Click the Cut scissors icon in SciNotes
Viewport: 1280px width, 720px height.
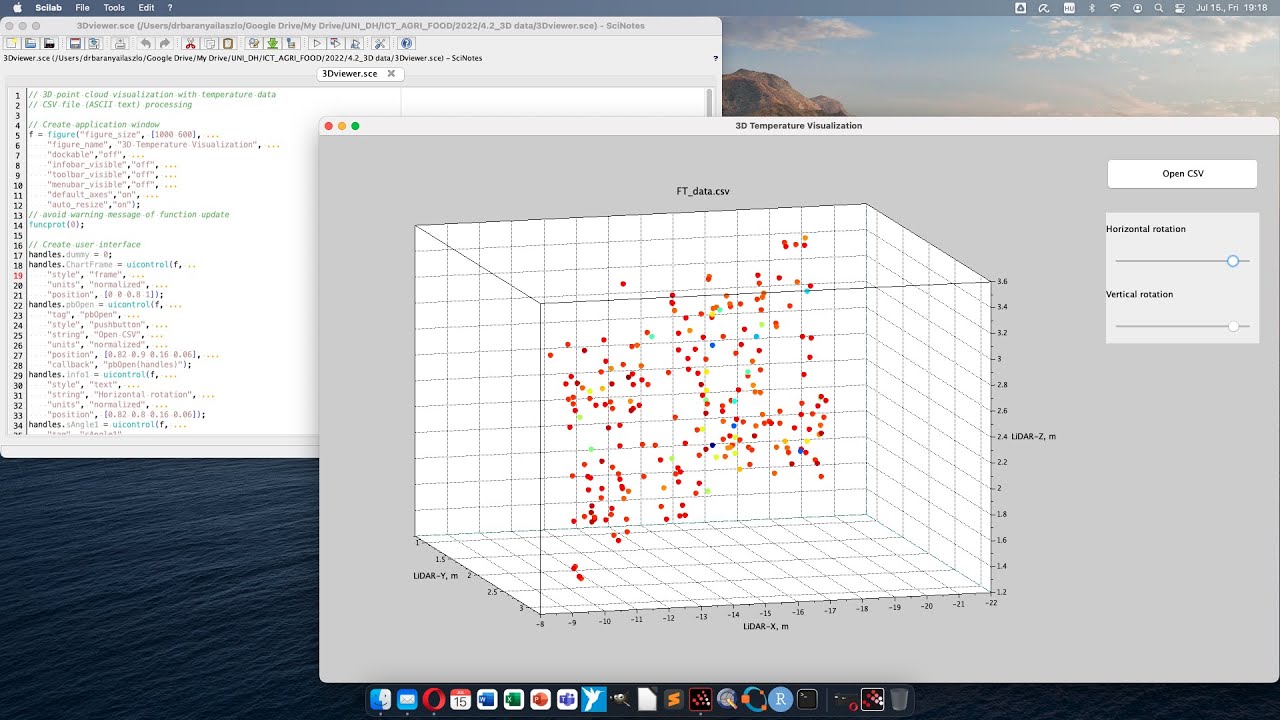pos(190,43)
